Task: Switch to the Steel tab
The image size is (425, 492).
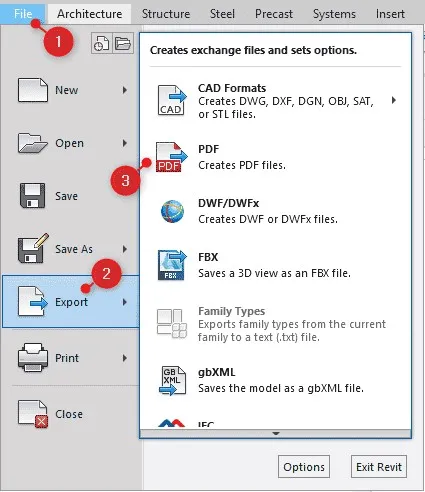Action: 222,14
